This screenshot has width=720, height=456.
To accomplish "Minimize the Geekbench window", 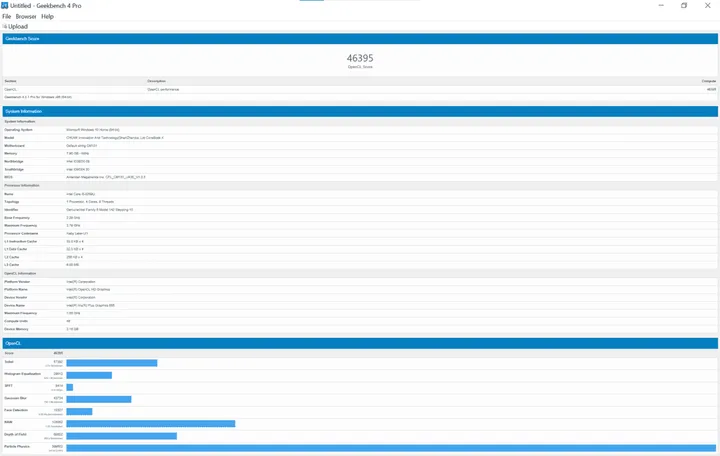I will [x=654, y=5].
